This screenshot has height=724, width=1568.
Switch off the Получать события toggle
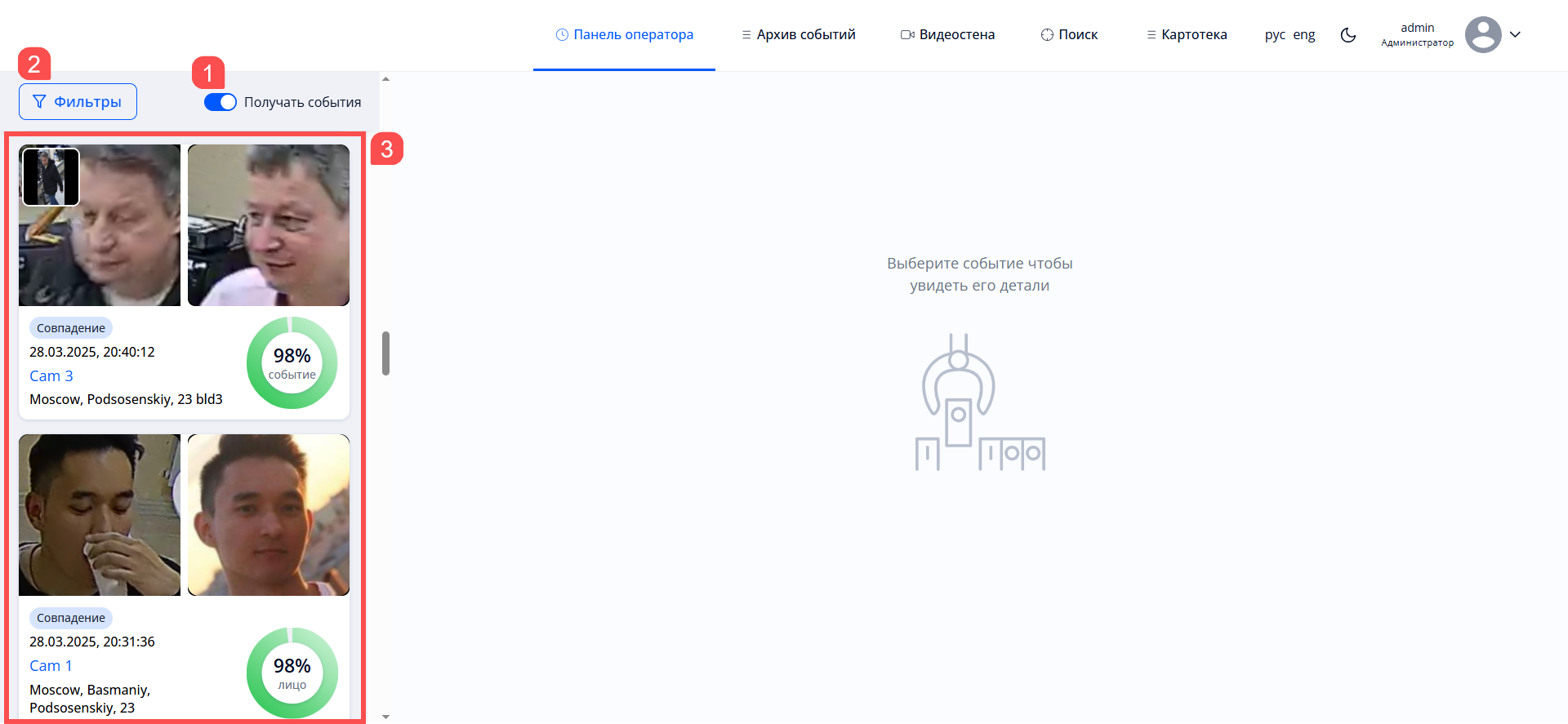point(220,102)
